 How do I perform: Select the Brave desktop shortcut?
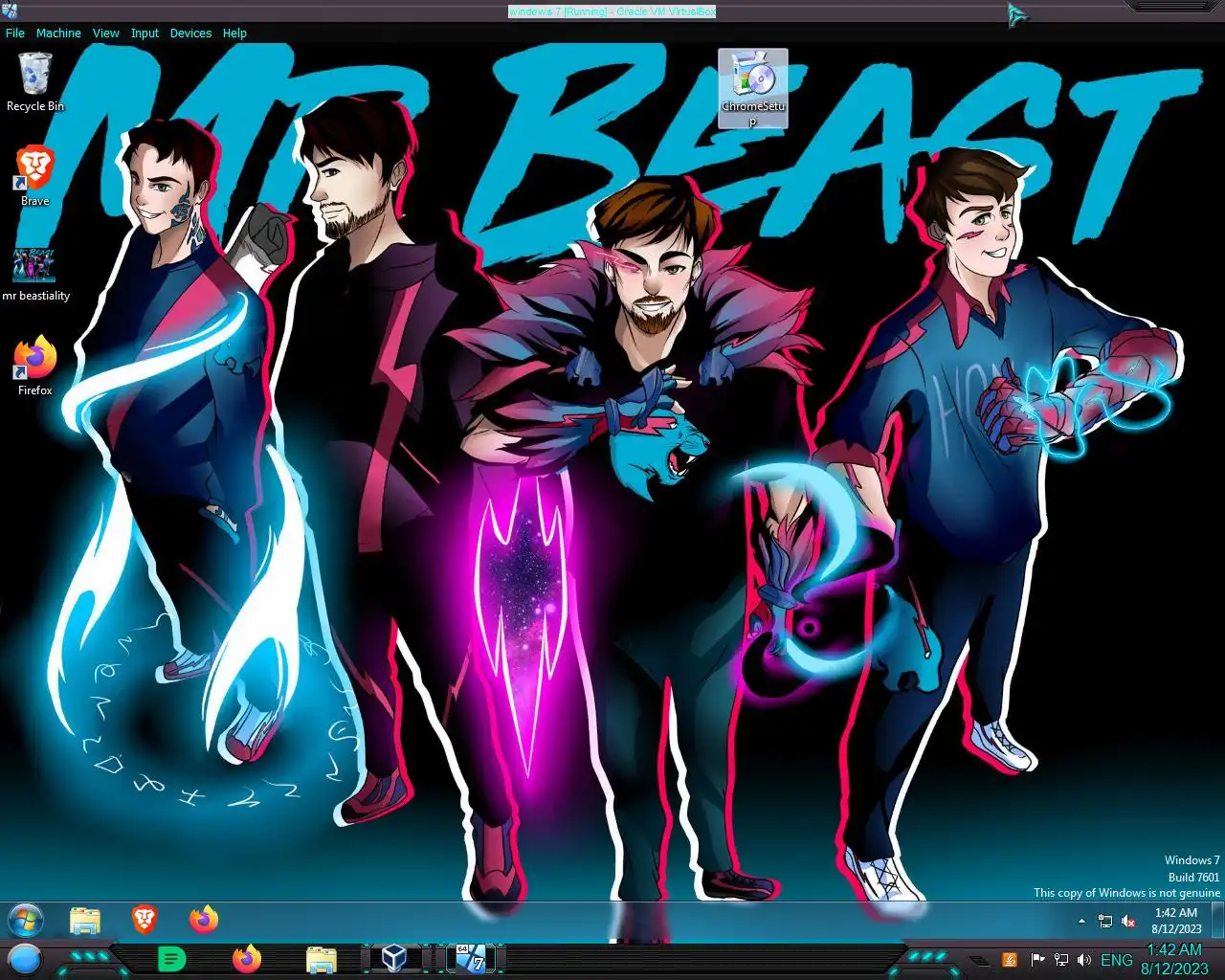click(x=34, y=177)
